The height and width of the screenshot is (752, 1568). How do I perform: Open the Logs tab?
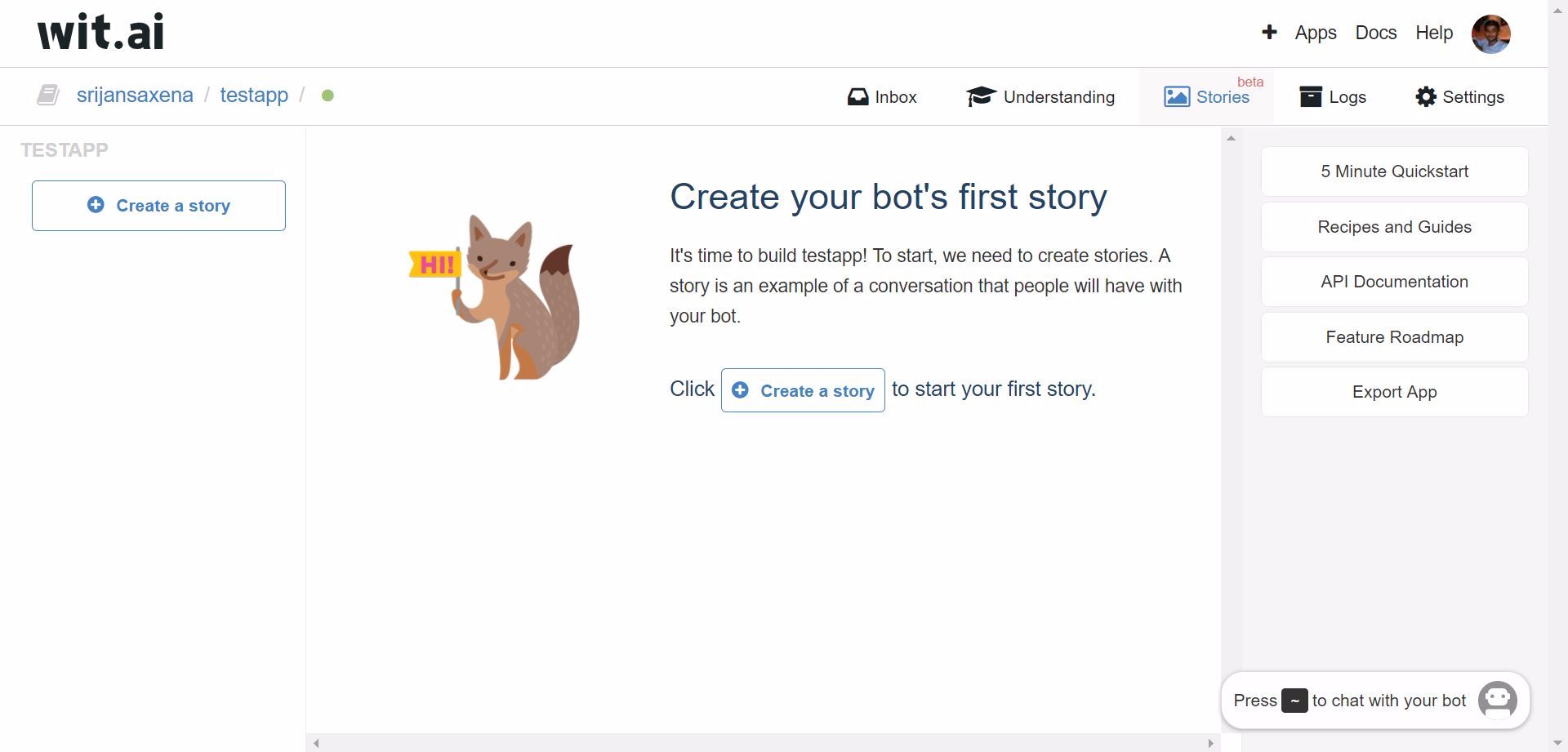click(1332, 97)
